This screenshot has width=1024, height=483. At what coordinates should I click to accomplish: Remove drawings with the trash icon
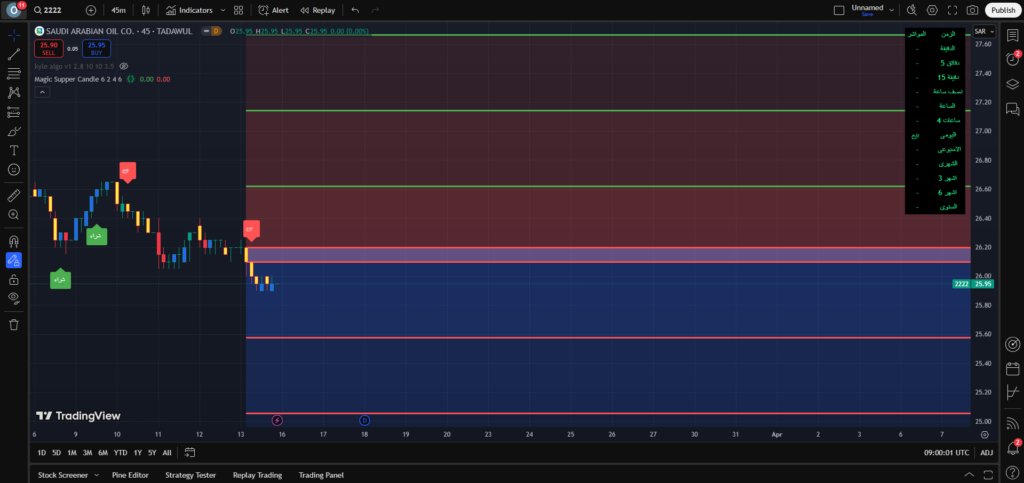pos(14,324)
